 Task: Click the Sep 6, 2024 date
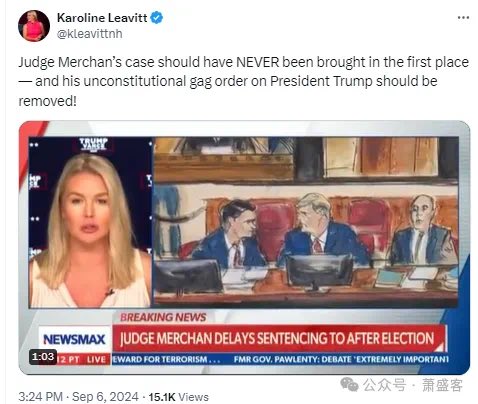[105, 397]
